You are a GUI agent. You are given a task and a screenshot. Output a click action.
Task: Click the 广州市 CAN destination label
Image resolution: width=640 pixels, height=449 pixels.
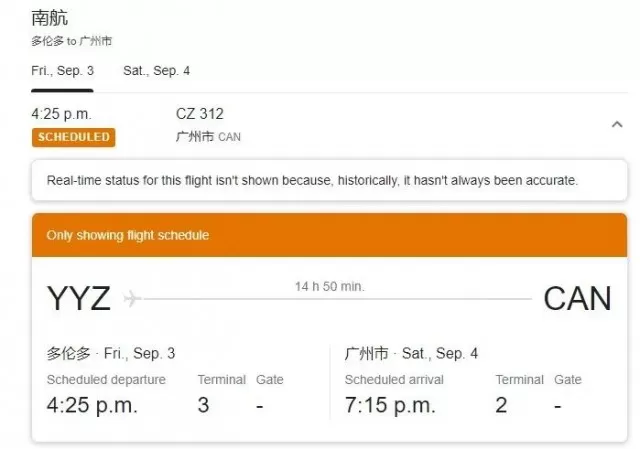[208, 136]
